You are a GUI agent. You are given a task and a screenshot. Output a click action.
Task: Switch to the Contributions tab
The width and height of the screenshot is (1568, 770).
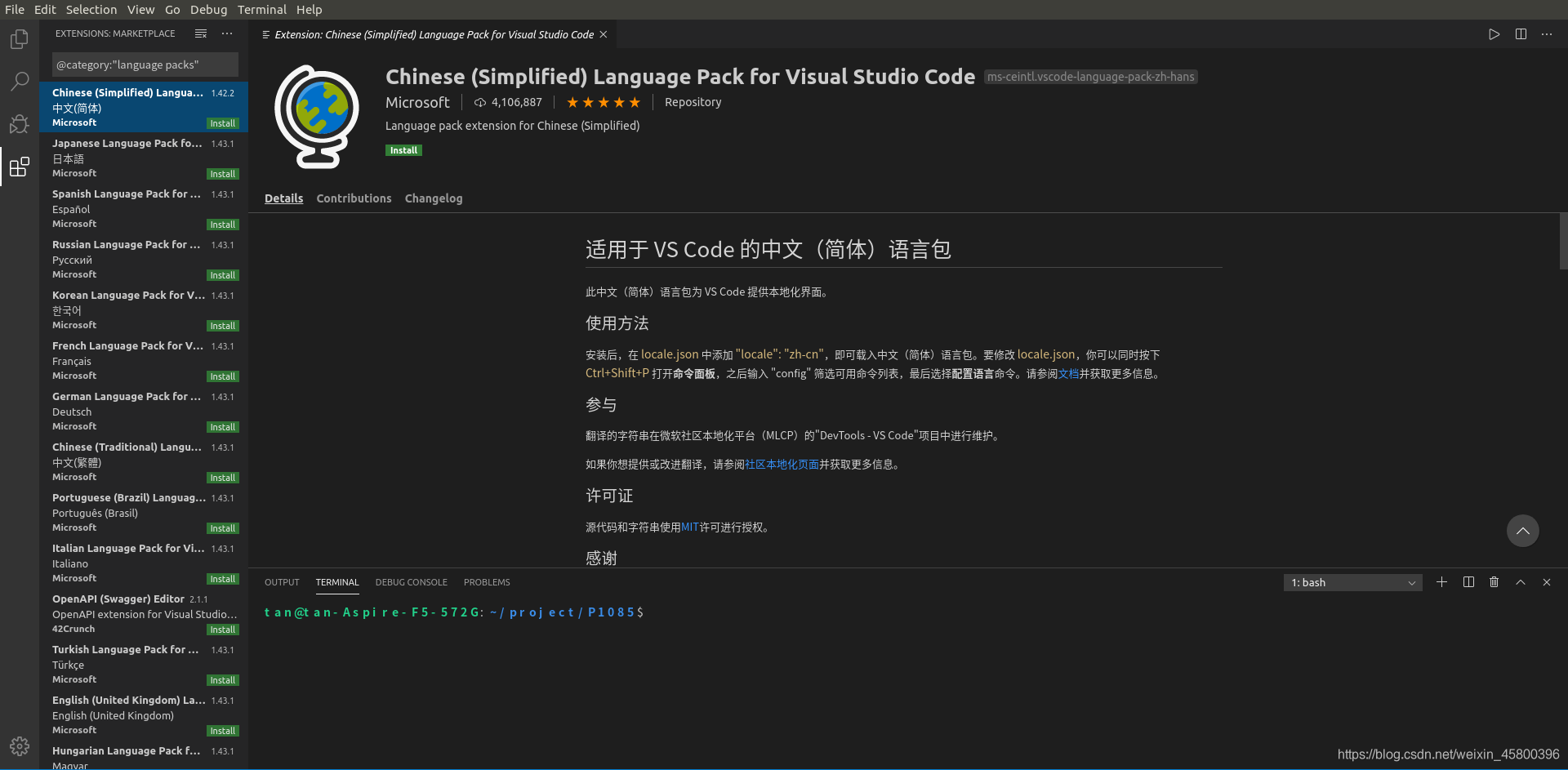[x=354, y=198]
